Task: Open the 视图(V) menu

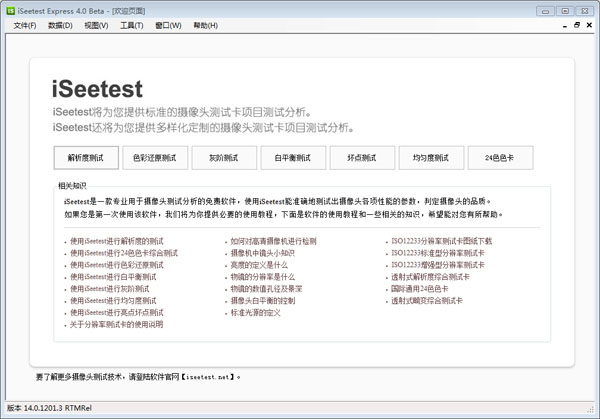Action: 96,26
